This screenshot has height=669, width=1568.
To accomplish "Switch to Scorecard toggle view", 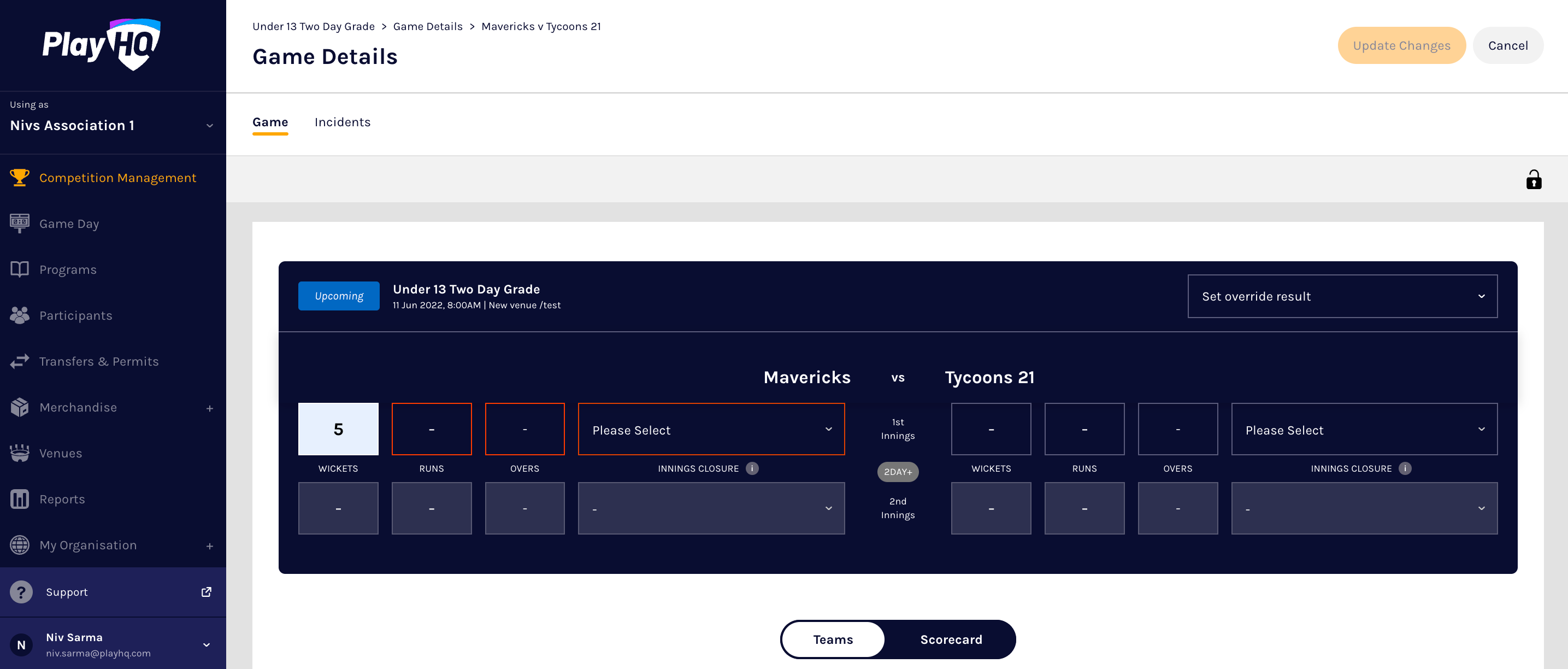I will [x=950, y=639].
